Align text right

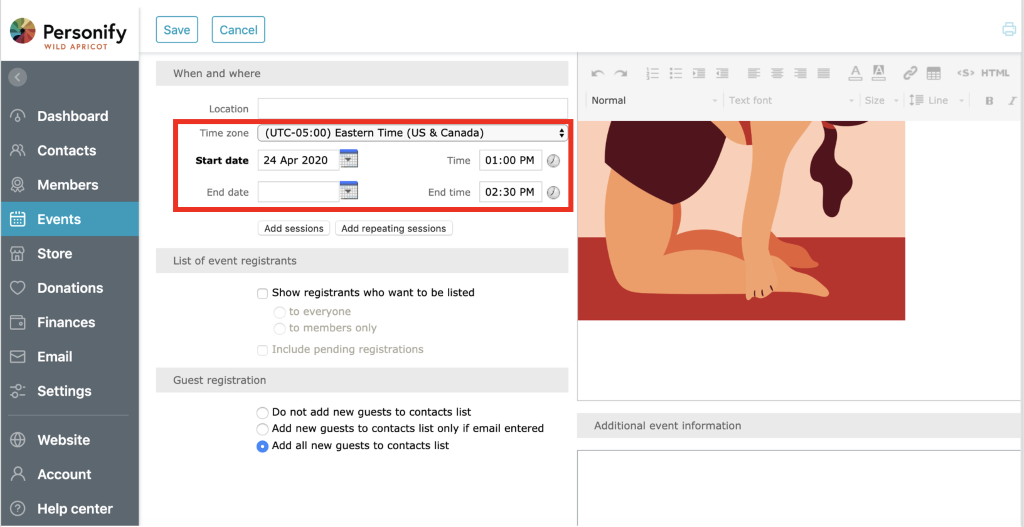[800, 74]
